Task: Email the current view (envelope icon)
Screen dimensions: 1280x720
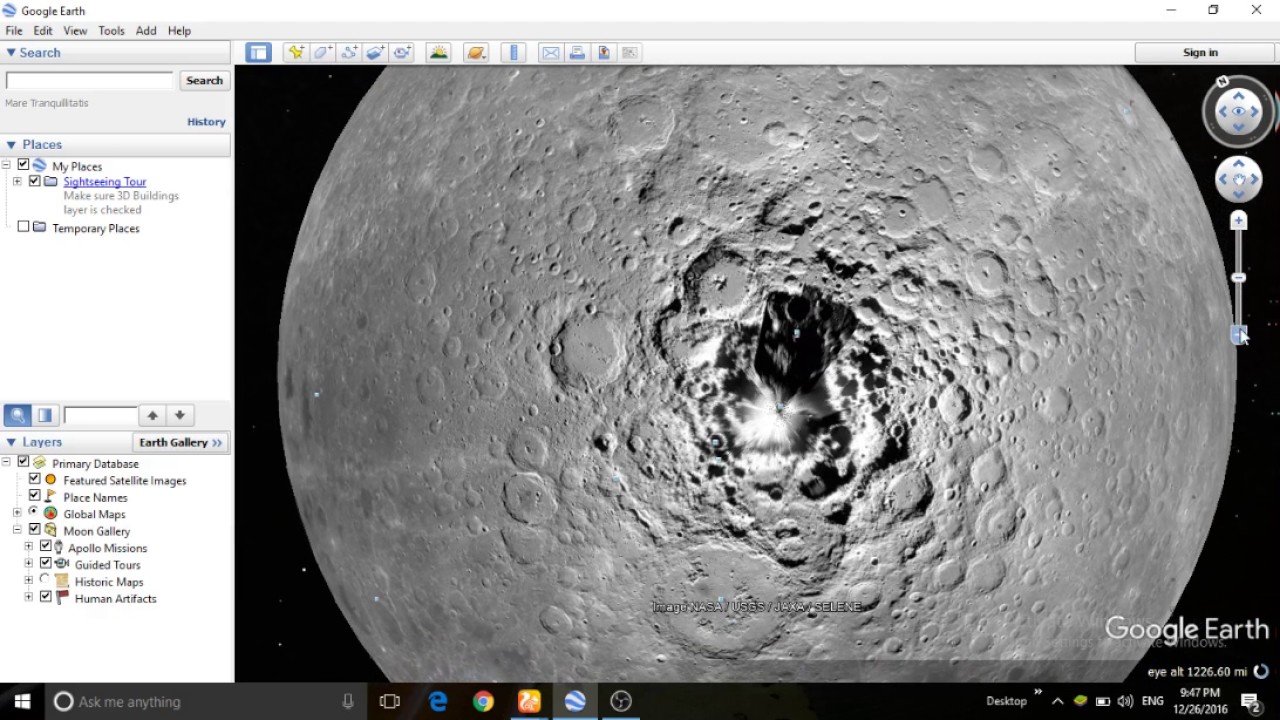Action: (x=551, y=53)
